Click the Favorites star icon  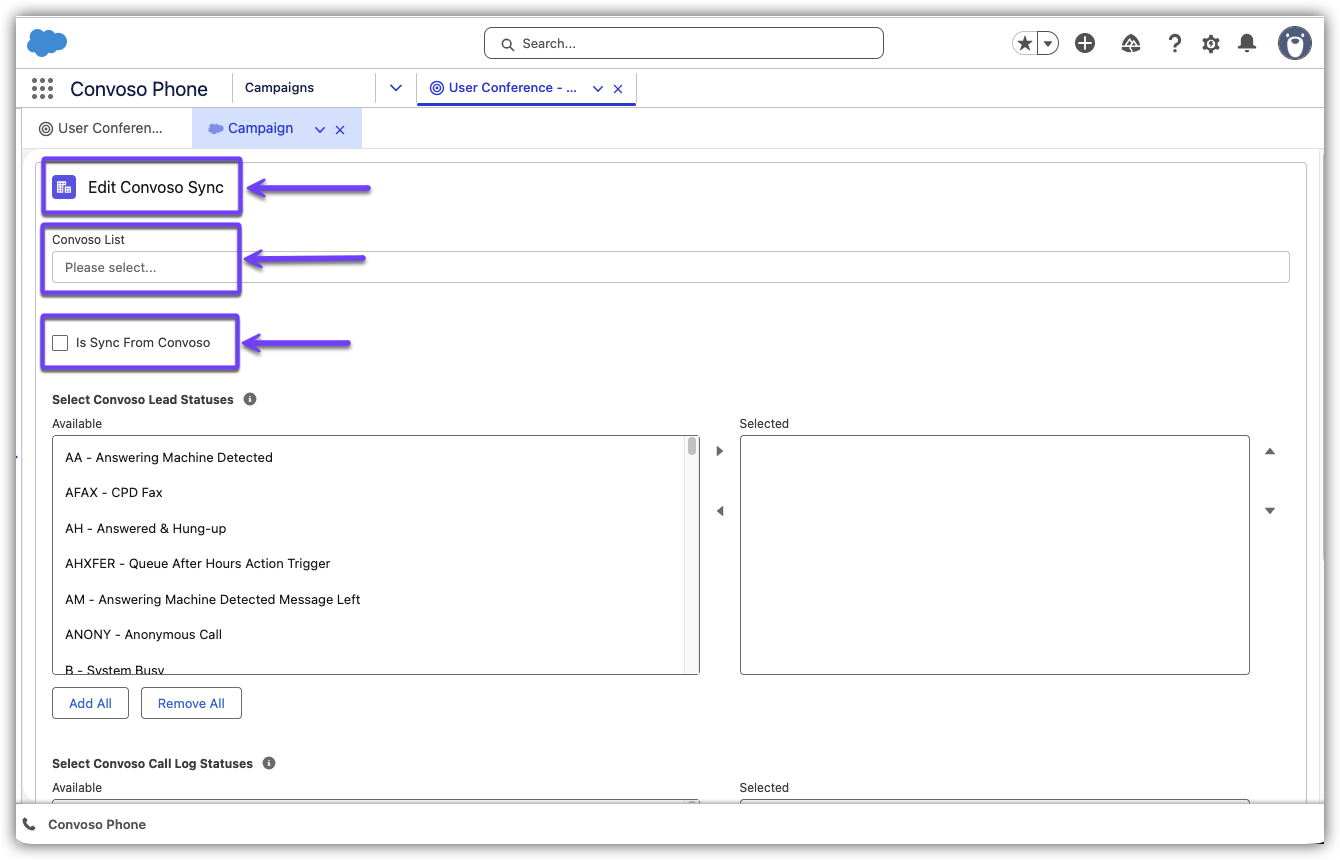tap(1024, 43)
